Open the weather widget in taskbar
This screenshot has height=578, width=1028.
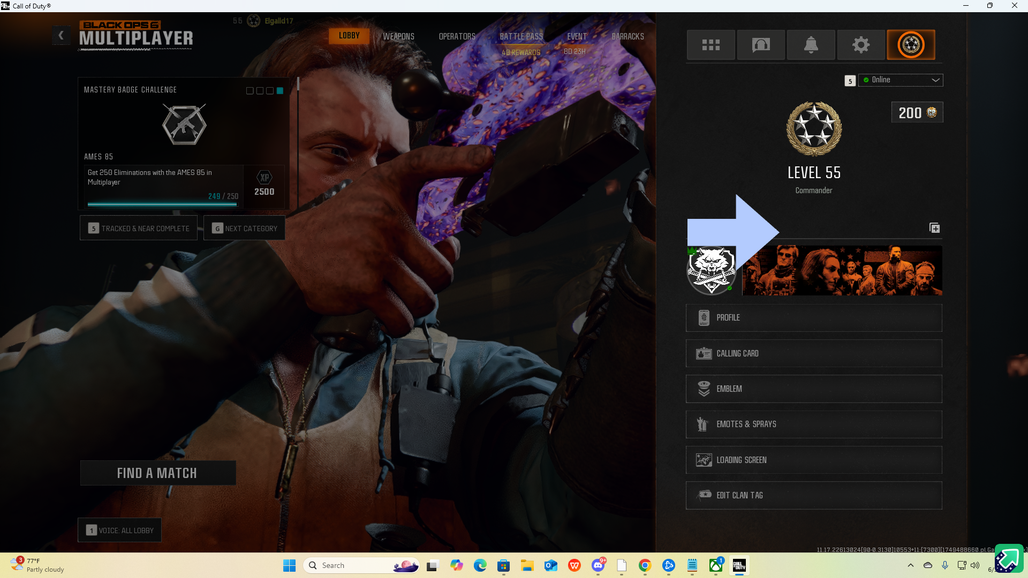(38, 565)
